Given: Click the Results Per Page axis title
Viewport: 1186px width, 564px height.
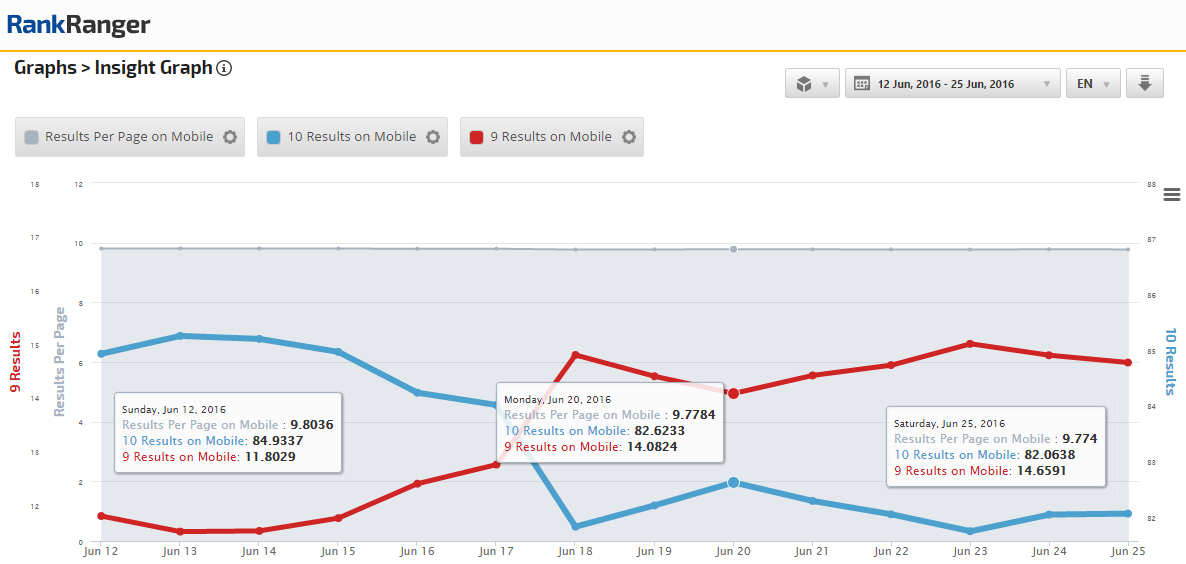Looking at the screenshot, I should (60, 362).
